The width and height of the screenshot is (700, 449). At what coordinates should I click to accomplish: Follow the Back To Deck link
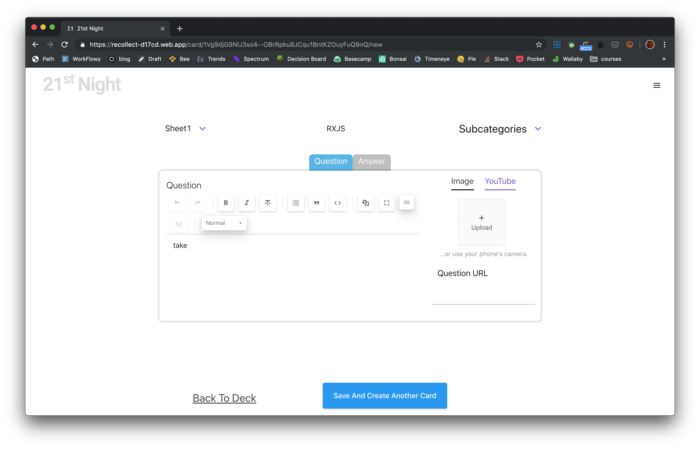(224, 398)
